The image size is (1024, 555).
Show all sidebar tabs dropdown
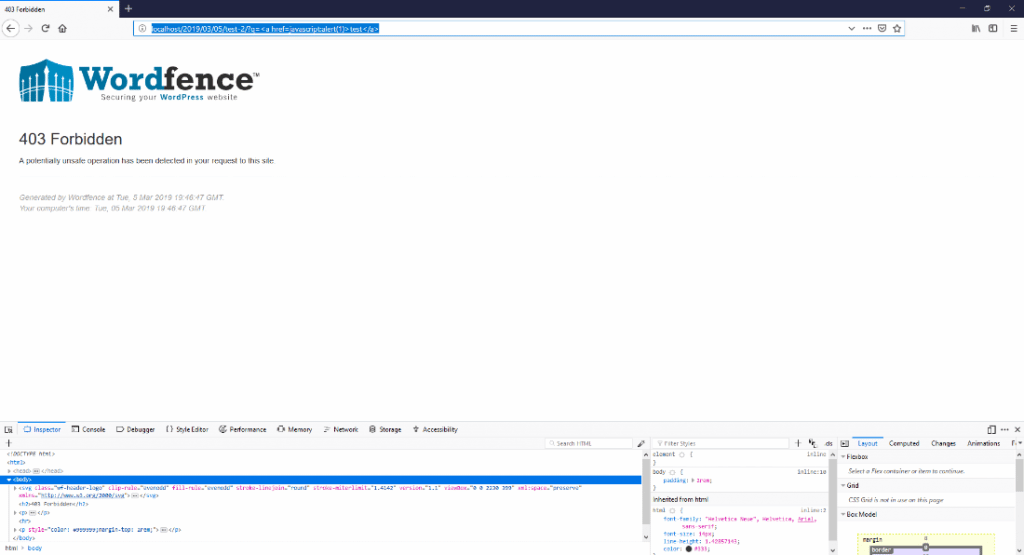point(1020,443)
